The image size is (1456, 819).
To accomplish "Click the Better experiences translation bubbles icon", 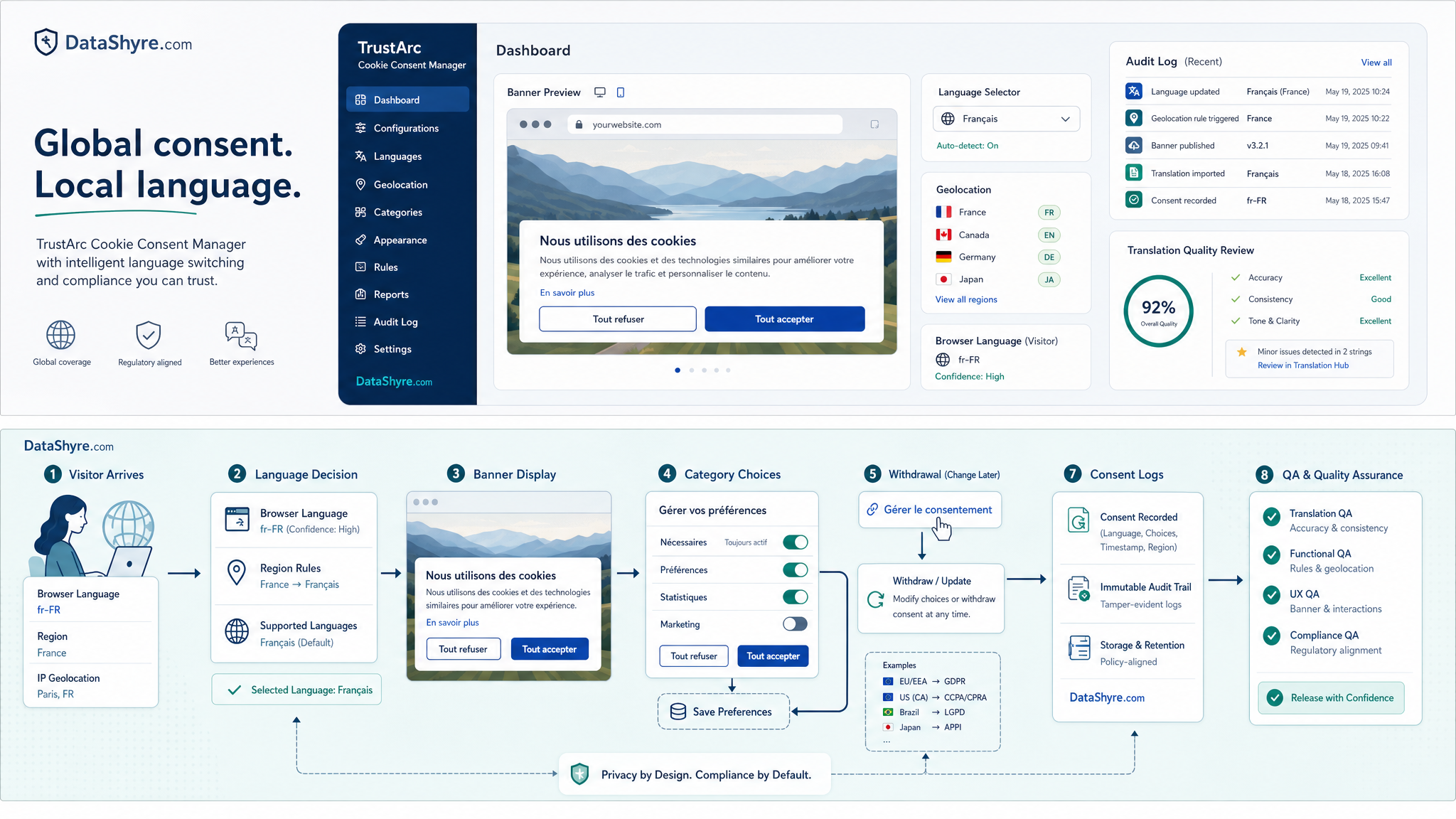I will click(241, 336).
